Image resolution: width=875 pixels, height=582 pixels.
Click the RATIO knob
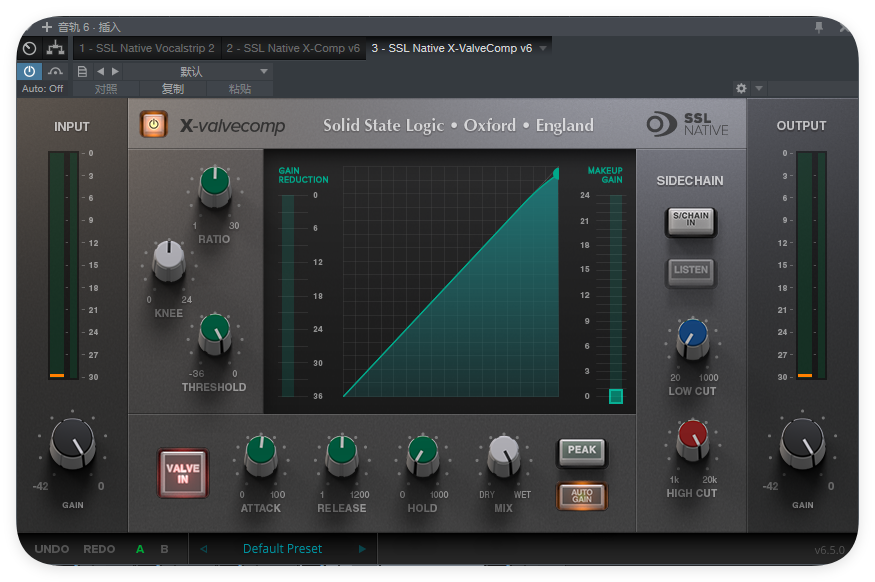click(215, 185)
